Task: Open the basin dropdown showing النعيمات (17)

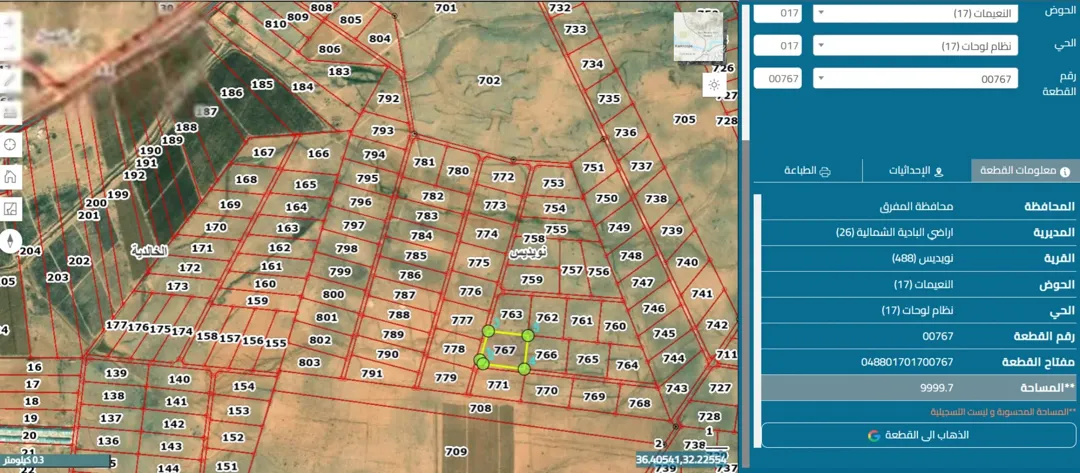Action: (916, 13)
